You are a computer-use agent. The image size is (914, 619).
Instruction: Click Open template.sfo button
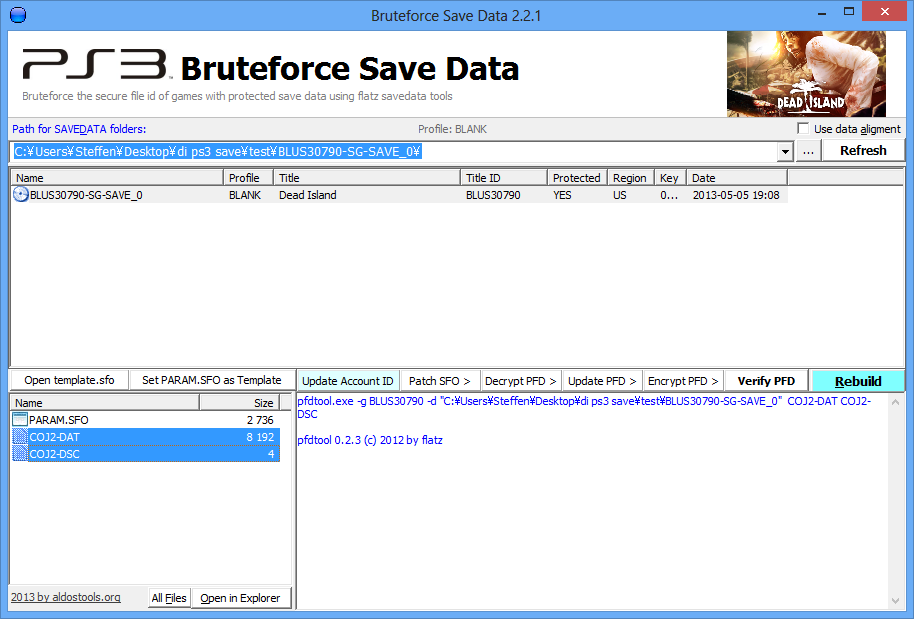(x=69, y=380)
